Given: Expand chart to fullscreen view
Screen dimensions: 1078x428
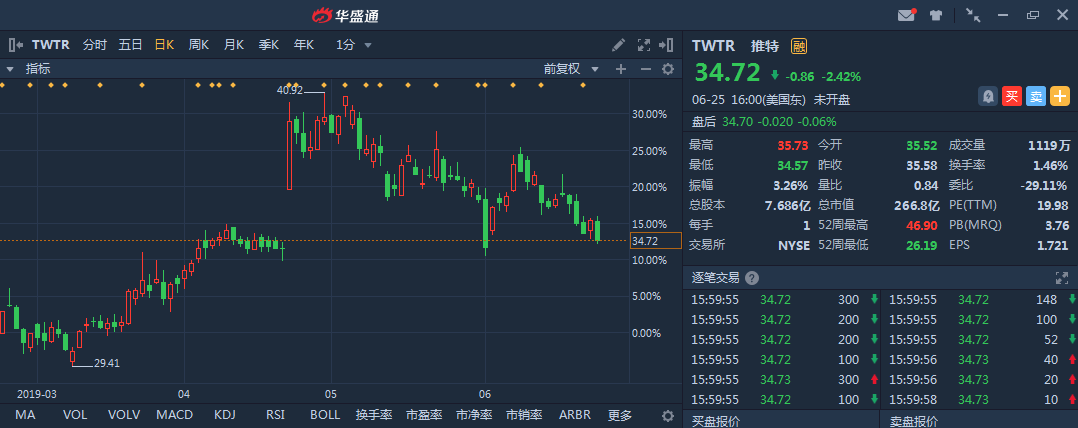Looking at the screenshot, I should coord(643,45).
